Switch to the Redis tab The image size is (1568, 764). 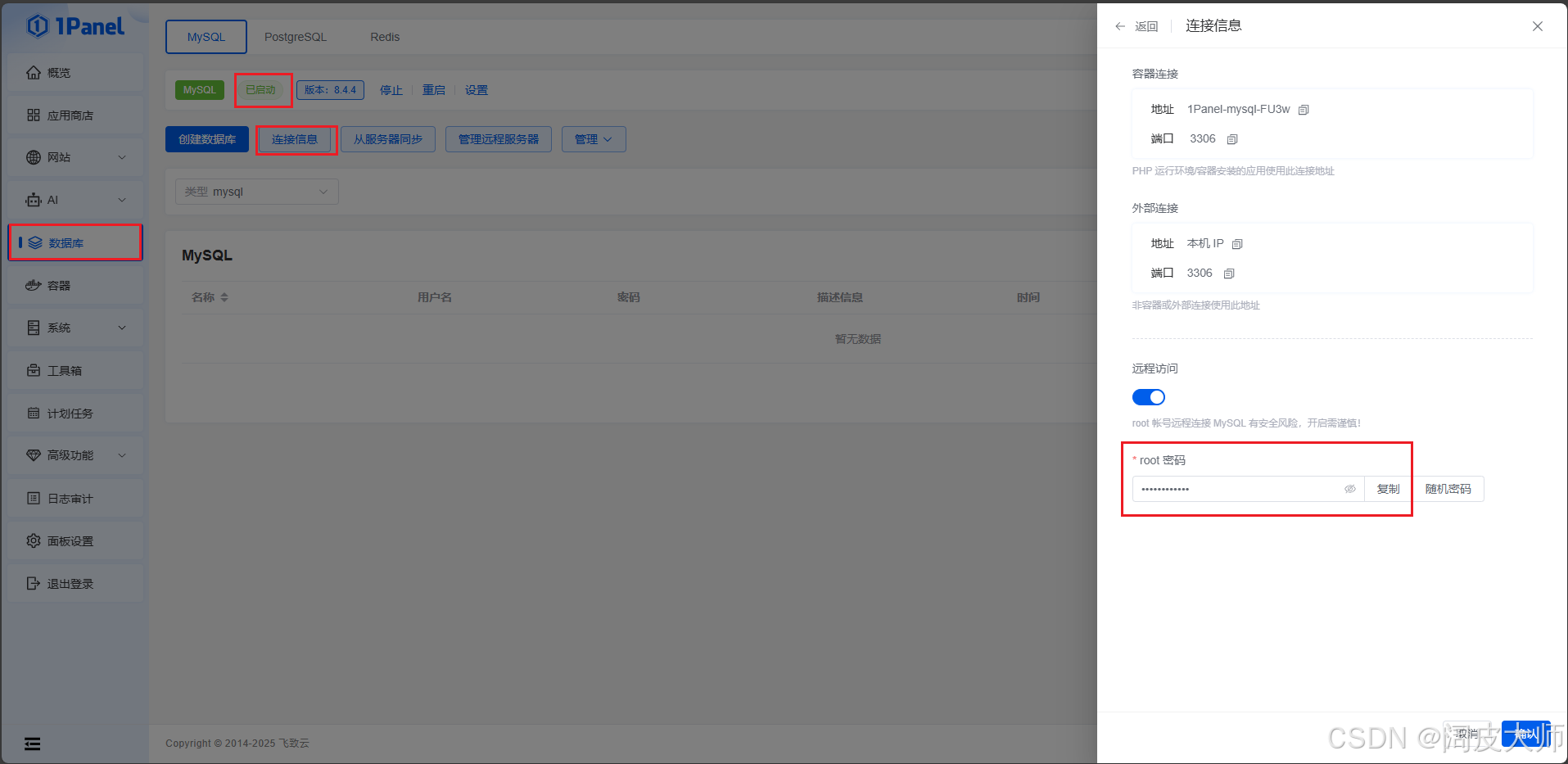point(385,37)
